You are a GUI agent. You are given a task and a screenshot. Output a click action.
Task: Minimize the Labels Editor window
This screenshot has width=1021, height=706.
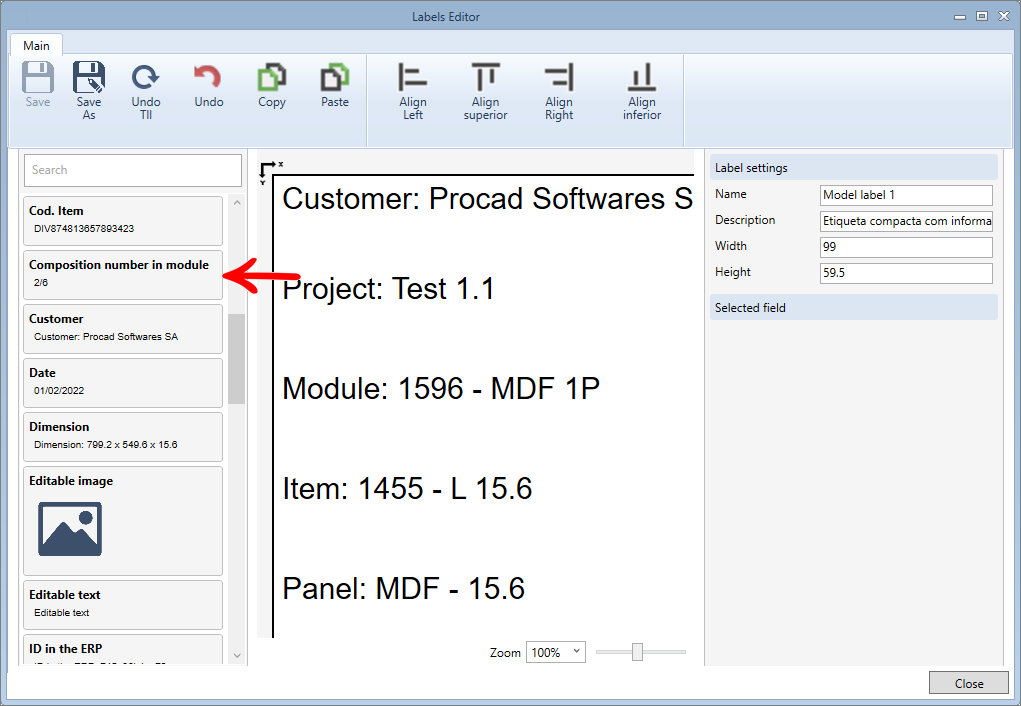959,17
